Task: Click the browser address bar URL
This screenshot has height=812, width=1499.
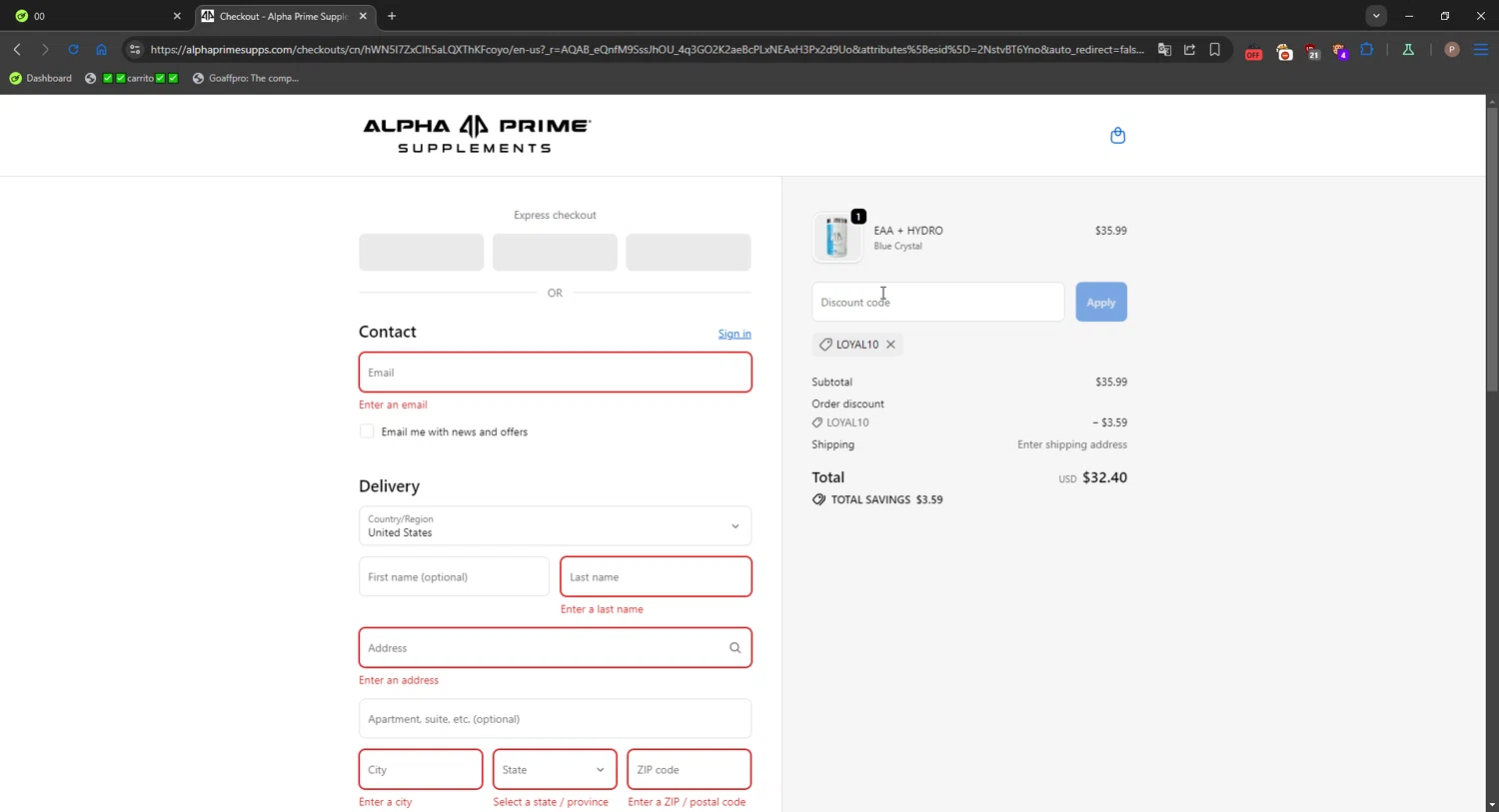Action: click(x=648, y=50)
